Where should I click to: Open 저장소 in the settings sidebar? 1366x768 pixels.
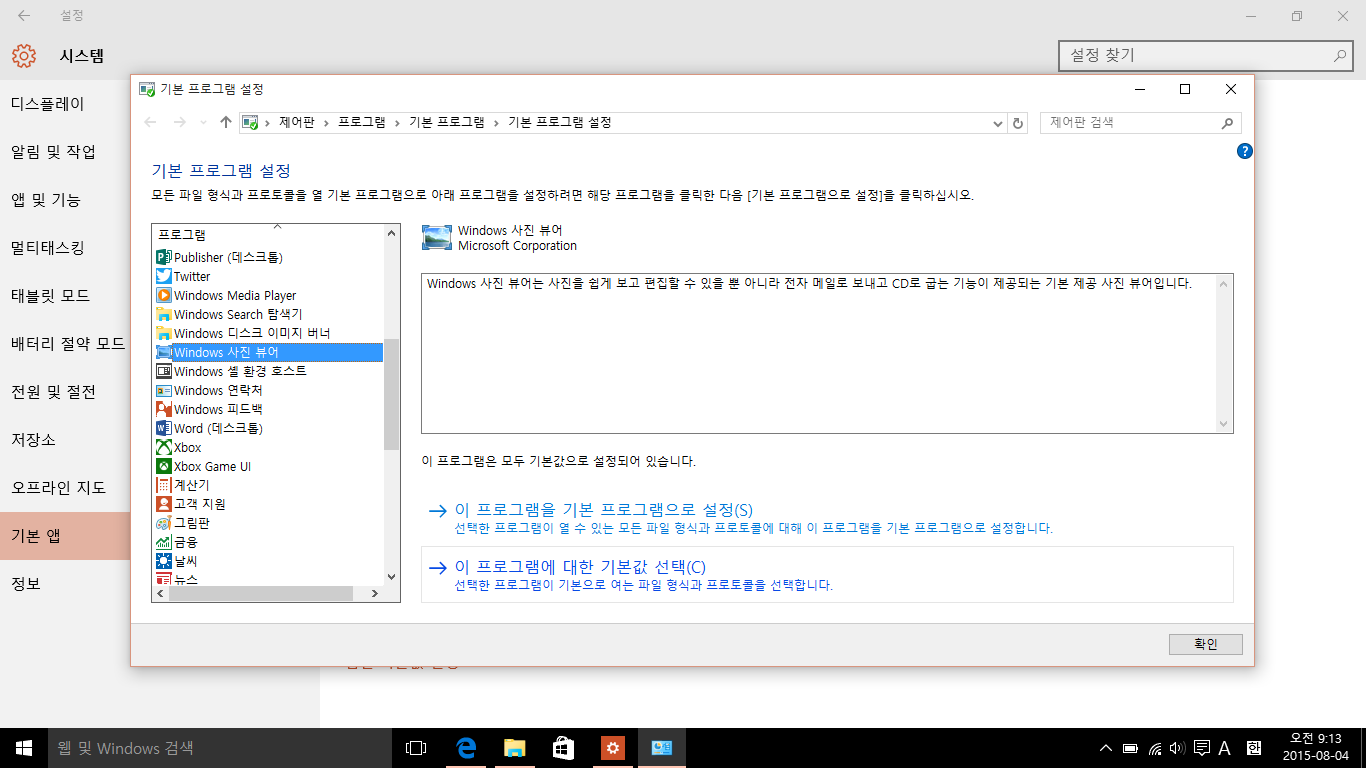[34, 440]
